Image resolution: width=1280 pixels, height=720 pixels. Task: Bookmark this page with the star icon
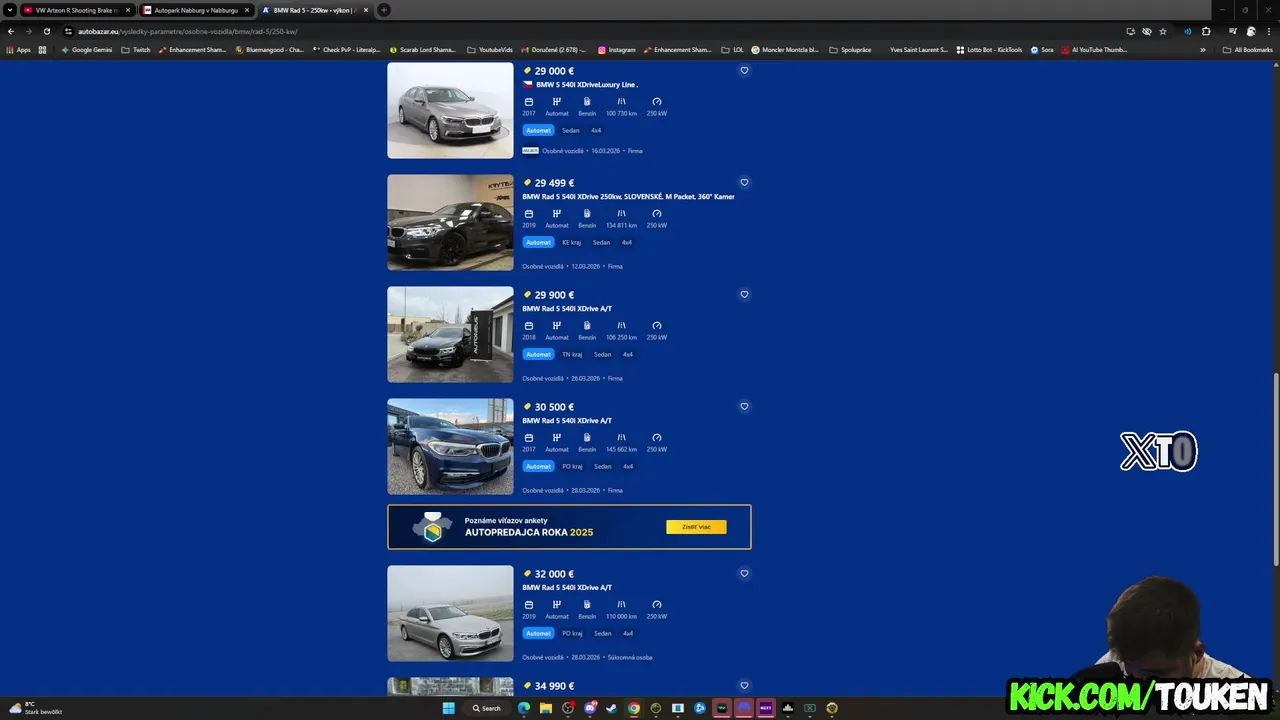(x=1163, y=31)
